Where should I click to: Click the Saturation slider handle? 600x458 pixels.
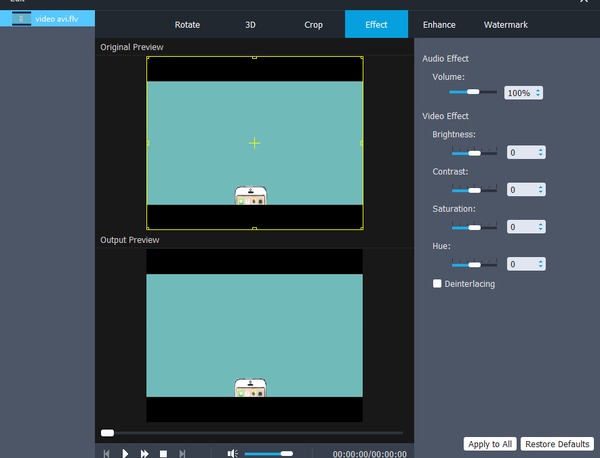[x=474, y=227]
